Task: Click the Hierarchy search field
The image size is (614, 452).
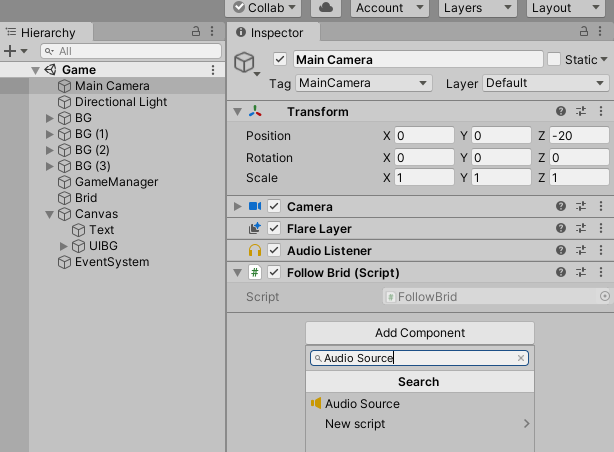Action: [x=131, y=51]
